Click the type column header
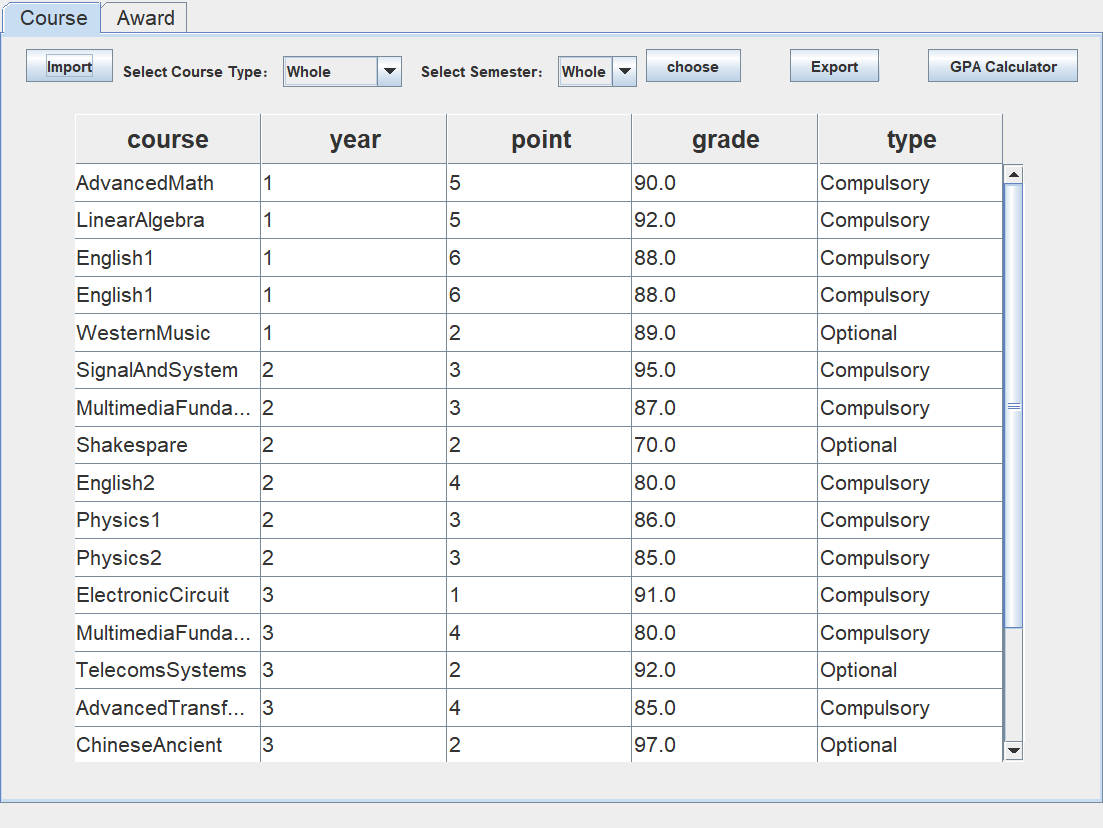 (910, 140)
